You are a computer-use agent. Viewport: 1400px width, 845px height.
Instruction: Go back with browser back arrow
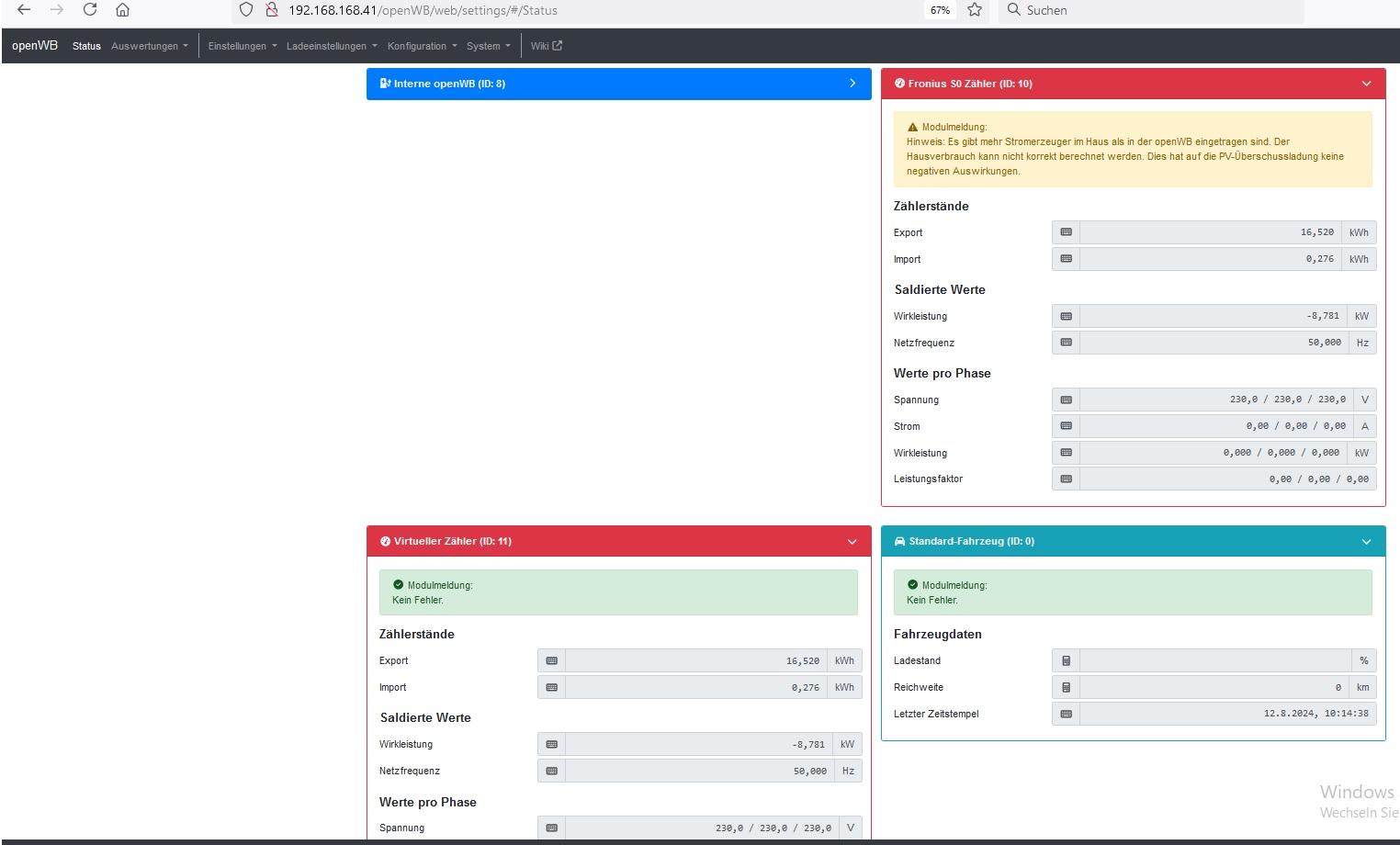coord(24,10)
